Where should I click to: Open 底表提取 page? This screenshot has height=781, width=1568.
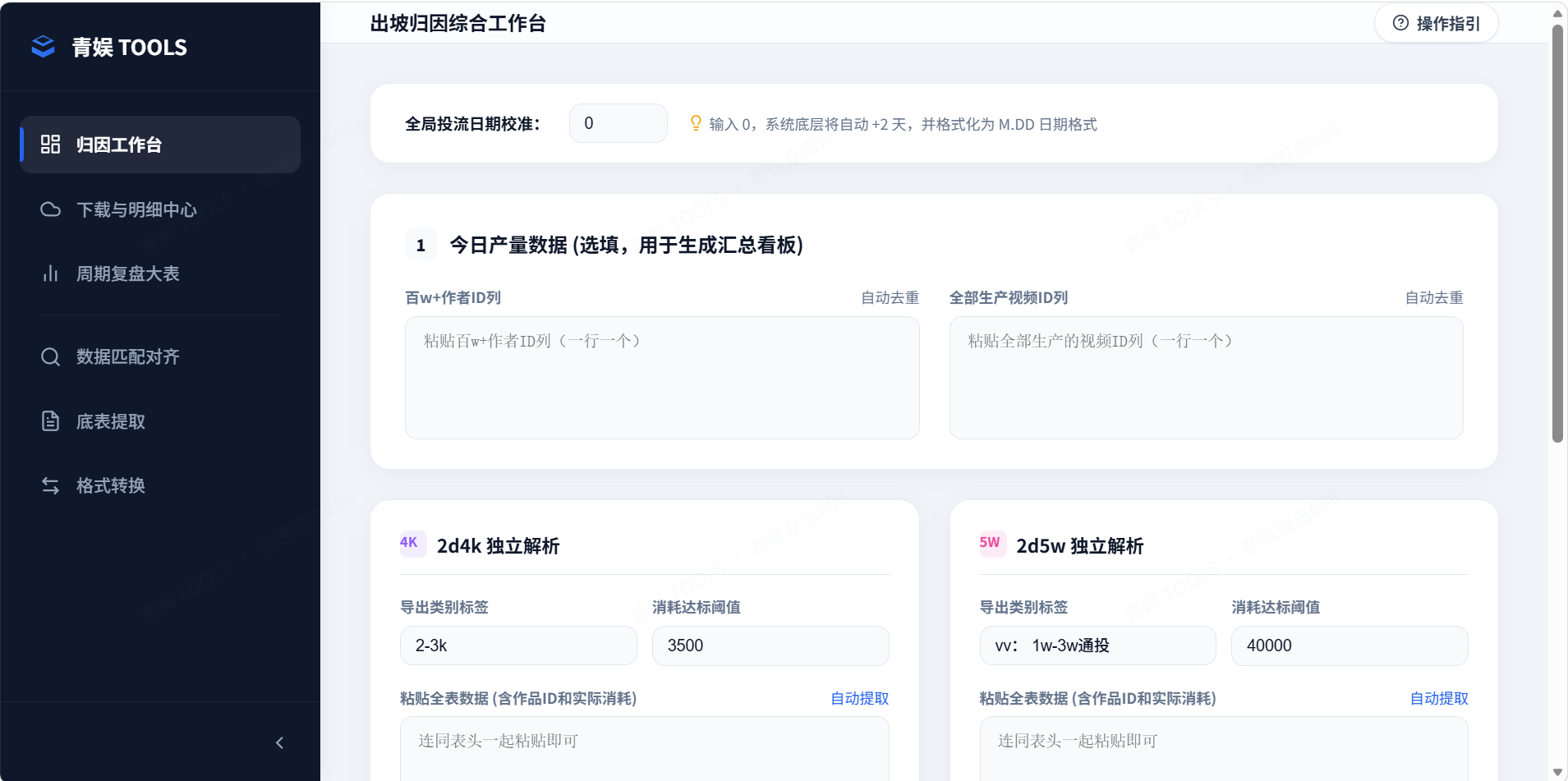pos(160,421)
